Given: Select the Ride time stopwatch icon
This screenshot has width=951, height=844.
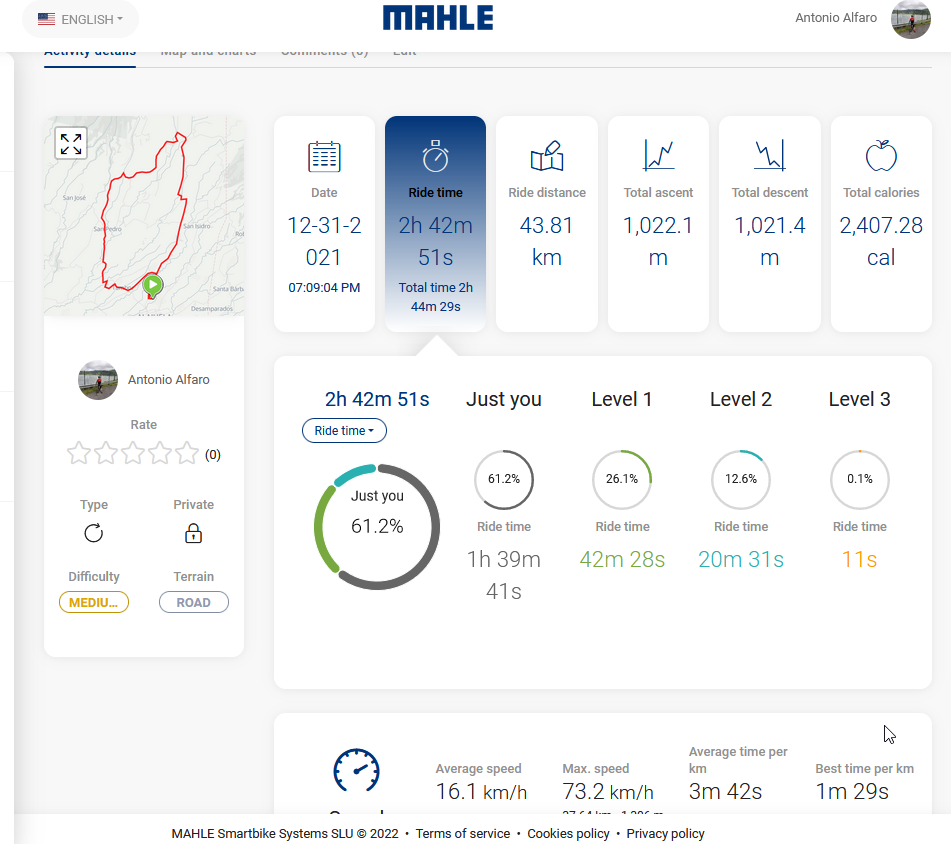Looking at the screenshot, I should (x=435, y=156).
